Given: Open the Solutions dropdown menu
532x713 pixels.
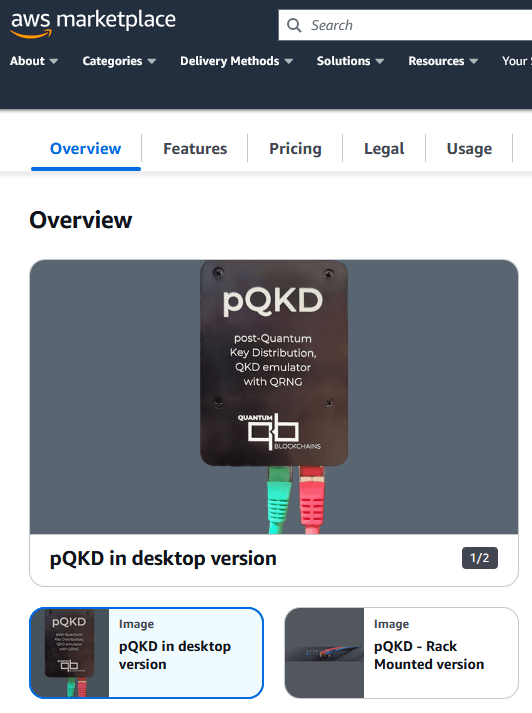Looking at the screenshot, I should pyautogui.click(x=350, y=61).
